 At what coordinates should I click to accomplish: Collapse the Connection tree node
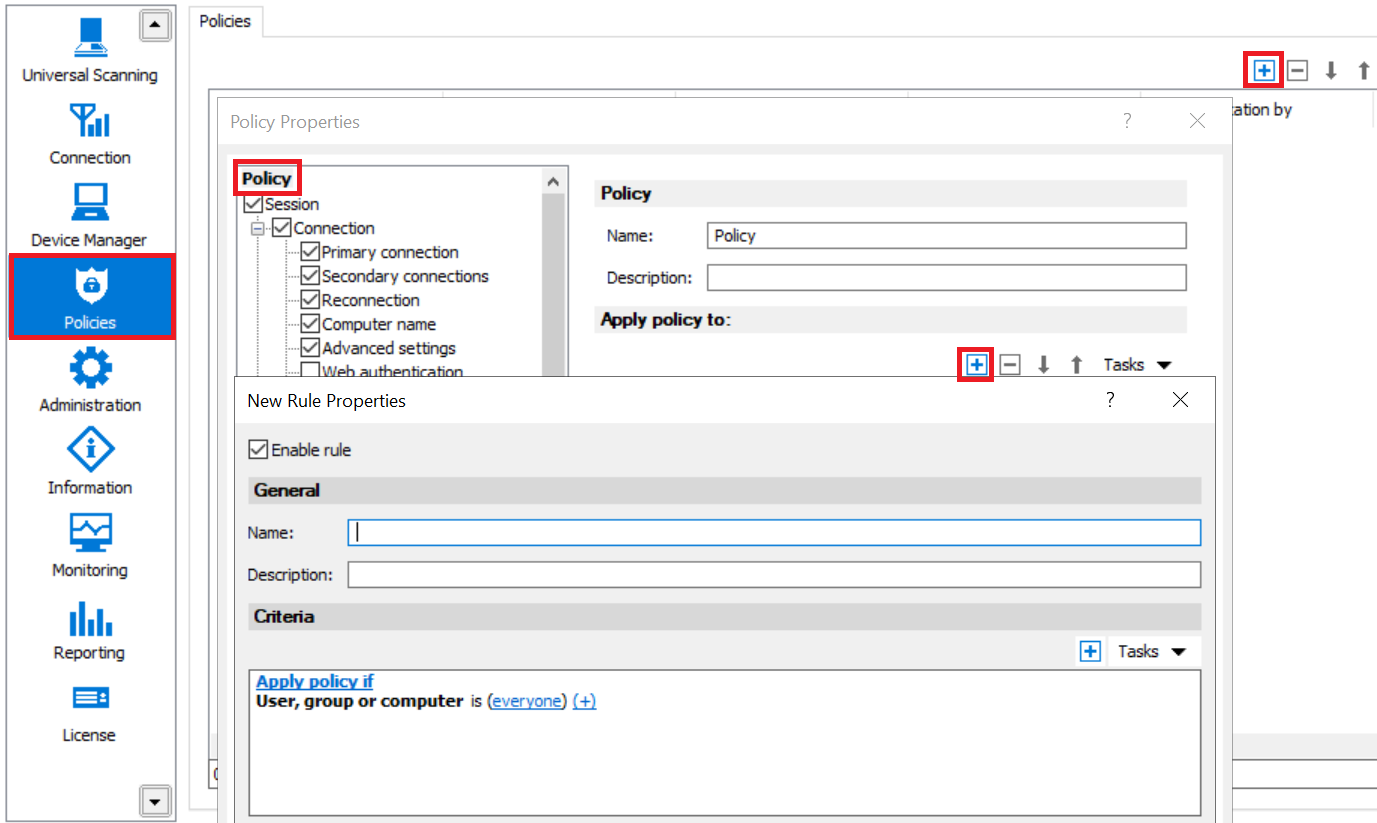tap(258, 229)
